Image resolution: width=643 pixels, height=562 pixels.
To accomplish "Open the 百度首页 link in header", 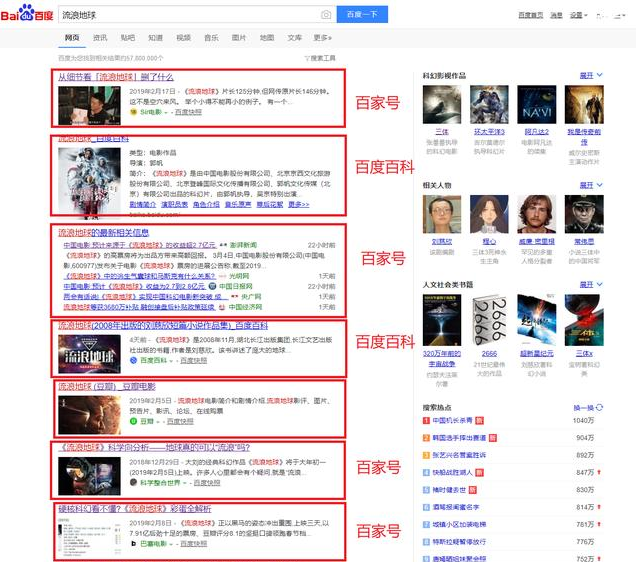I will click(x=531, y=15).
